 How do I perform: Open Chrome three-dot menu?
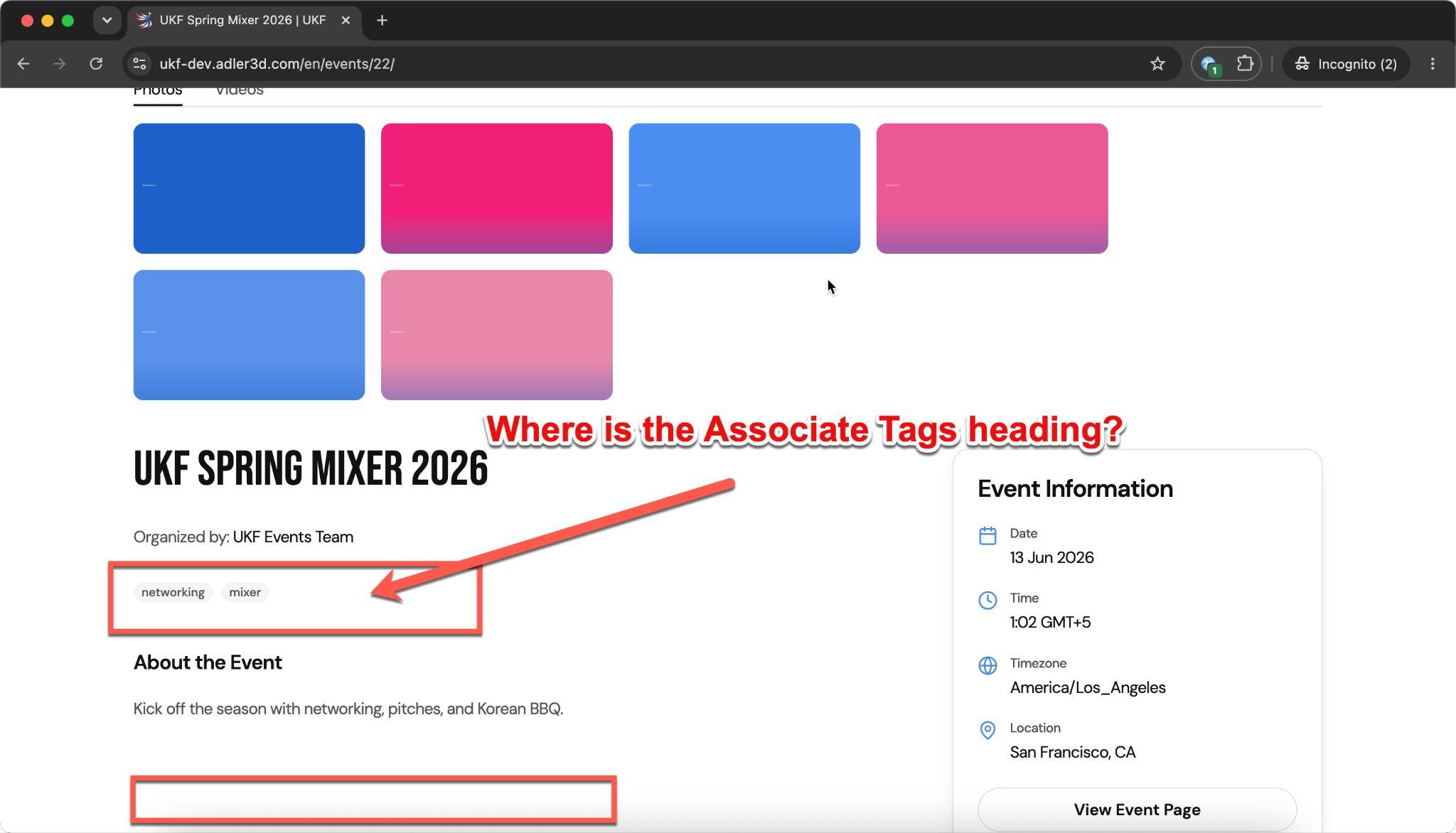point(1433,64)
